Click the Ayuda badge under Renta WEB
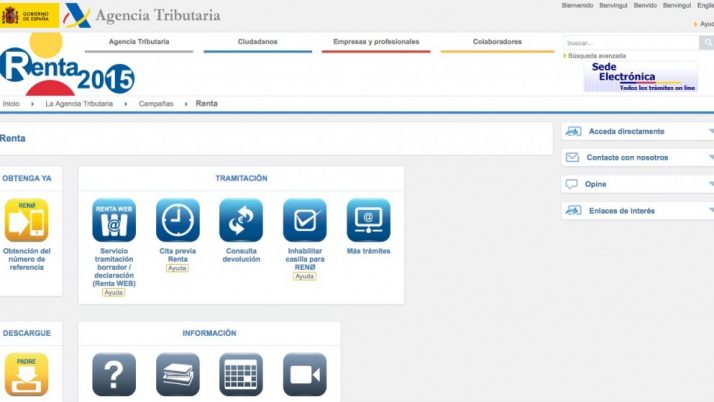The image size is (714, 402). [x=113, y=293]
